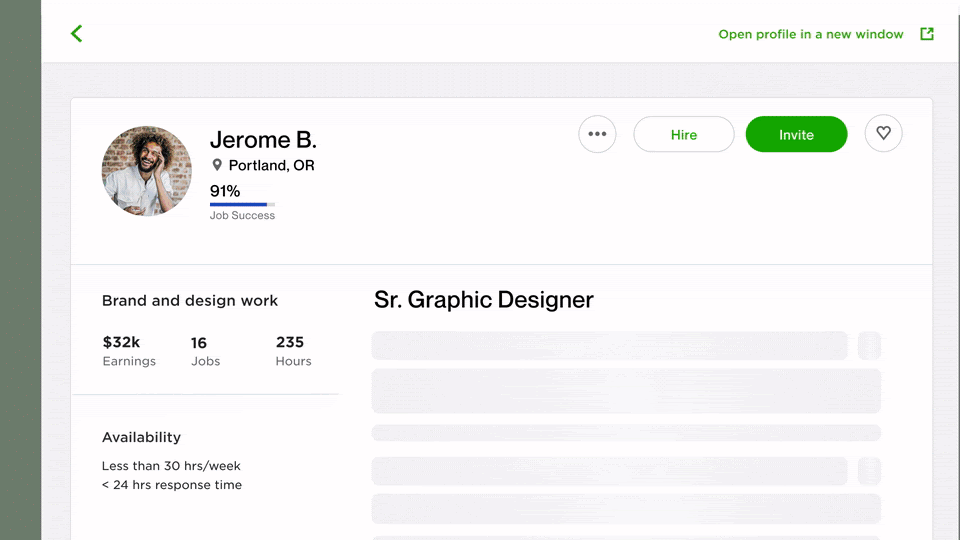Go back with the green chevron arrow
The width and height of the screenshot is (960, 540).
pos(77,34)
